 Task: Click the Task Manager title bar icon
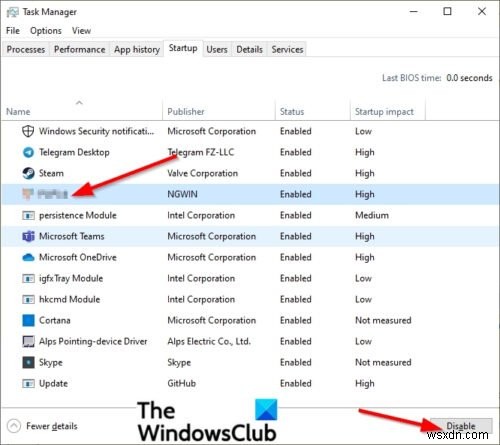point(13,12)
